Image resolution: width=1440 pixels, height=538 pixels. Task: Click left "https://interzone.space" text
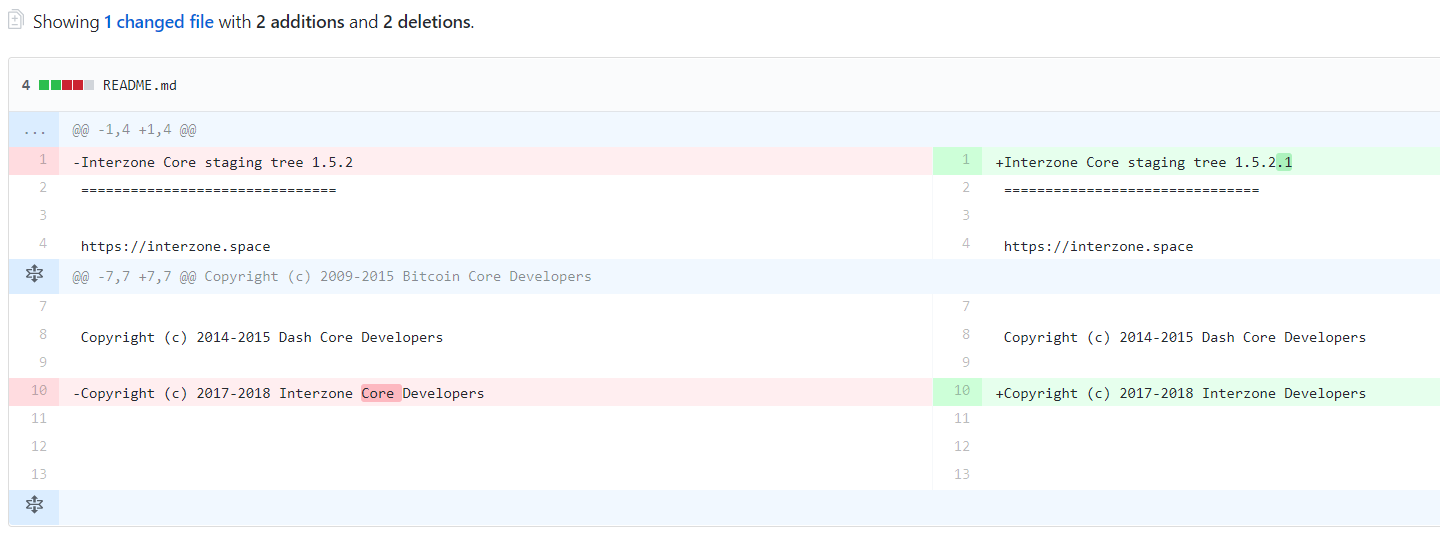176,246
